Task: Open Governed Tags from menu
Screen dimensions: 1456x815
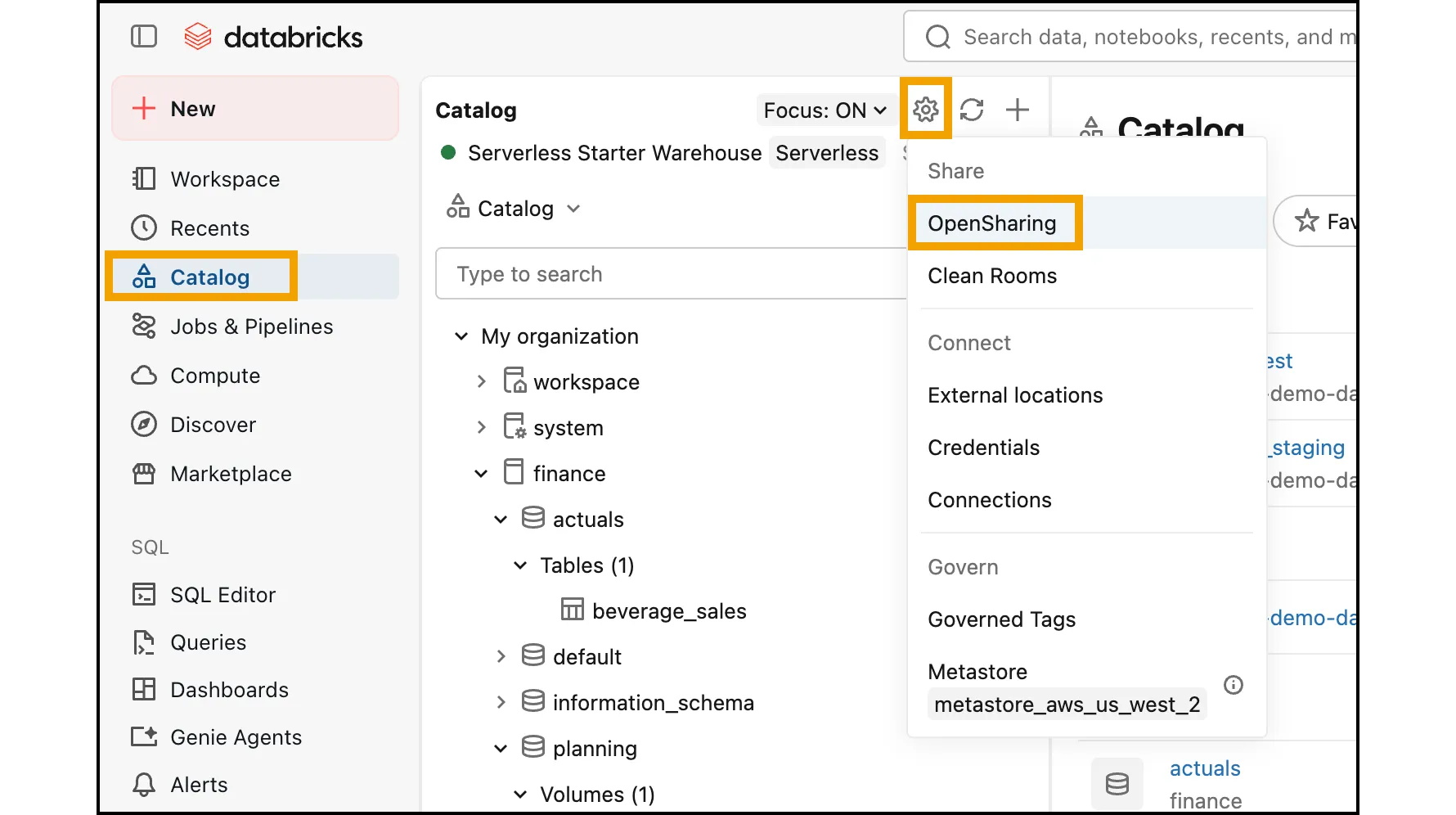Action: click(x=1087, y=619)
